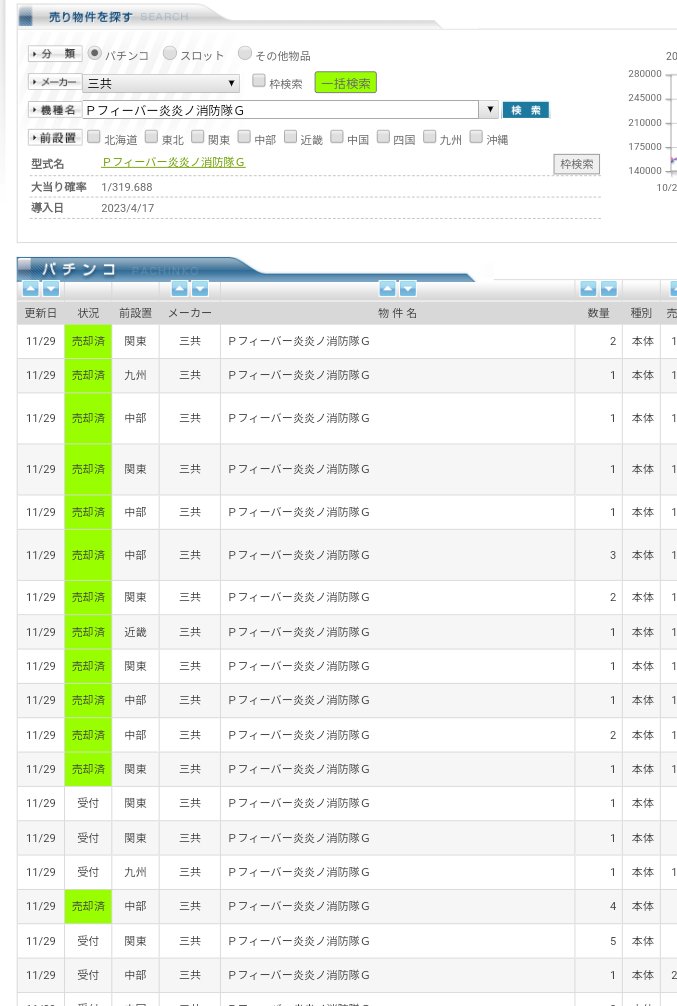This screenshot has height=1006, width=677.
Task: Click the down sort arrow above メーカー column
Action: tap(200, 289)
